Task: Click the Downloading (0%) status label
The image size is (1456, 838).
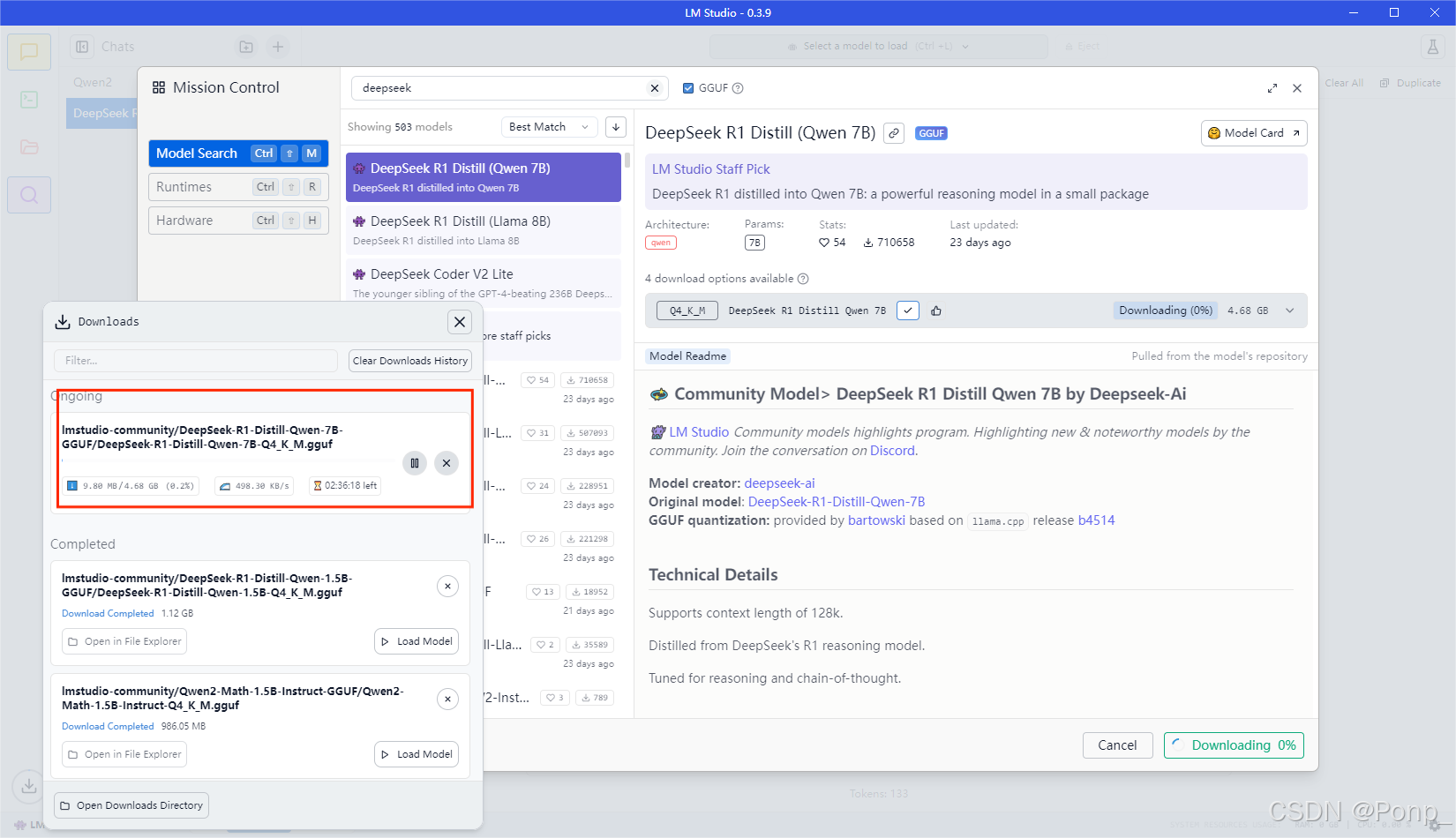Action: pyautogui.click(x=1166, y=311)
